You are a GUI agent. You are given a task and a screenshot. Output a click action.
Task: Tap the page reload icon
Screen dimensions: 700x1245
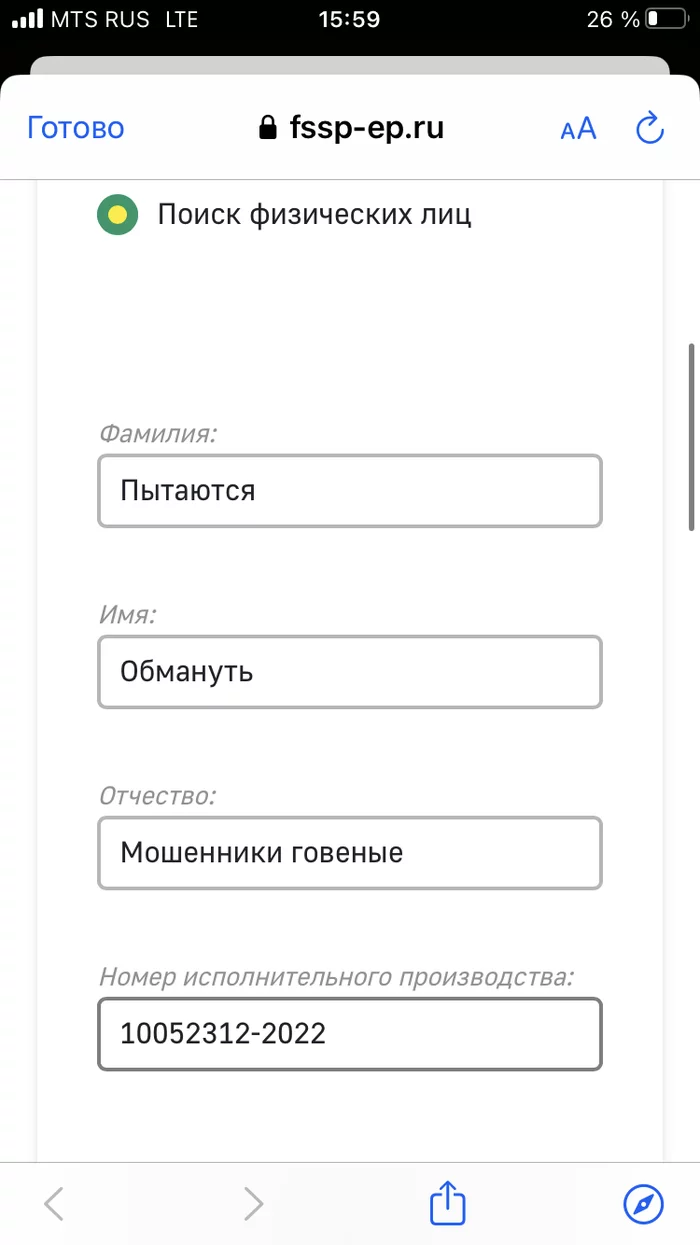pyautogui.click(x=650, y=127)
